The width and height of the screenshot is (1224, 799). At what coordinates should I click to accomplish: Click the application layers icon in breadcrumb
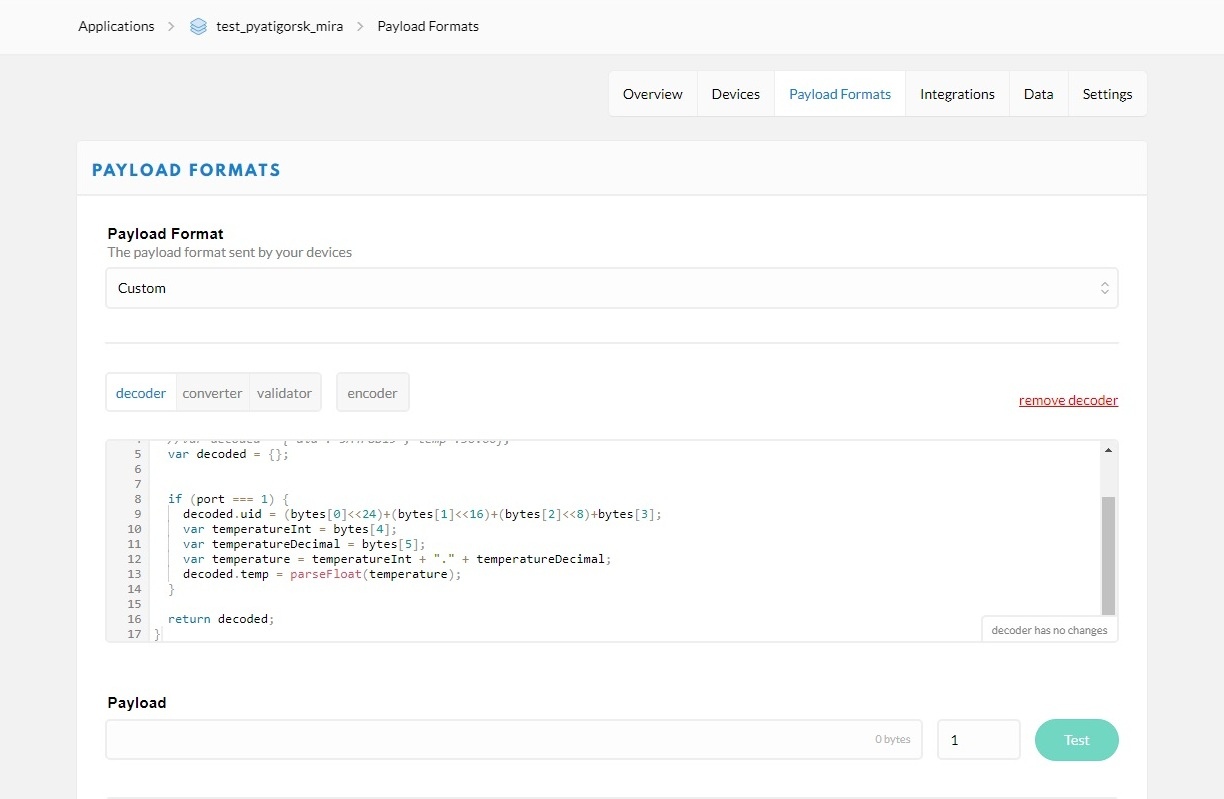(x=199, y=27)
